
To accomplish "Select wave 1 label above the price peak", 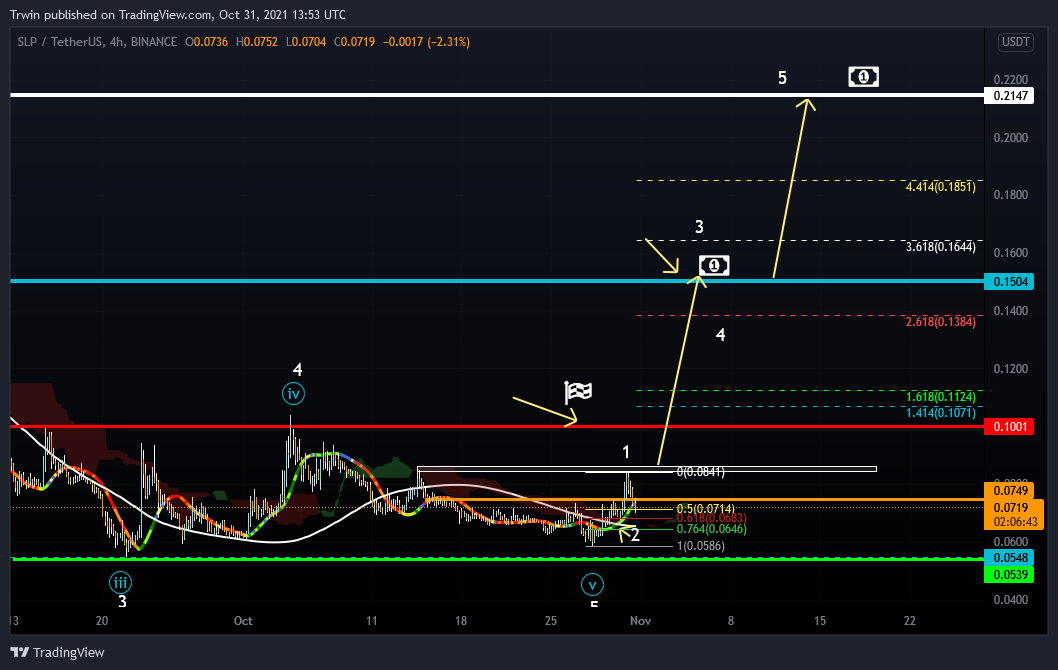I will click(626, 452).
